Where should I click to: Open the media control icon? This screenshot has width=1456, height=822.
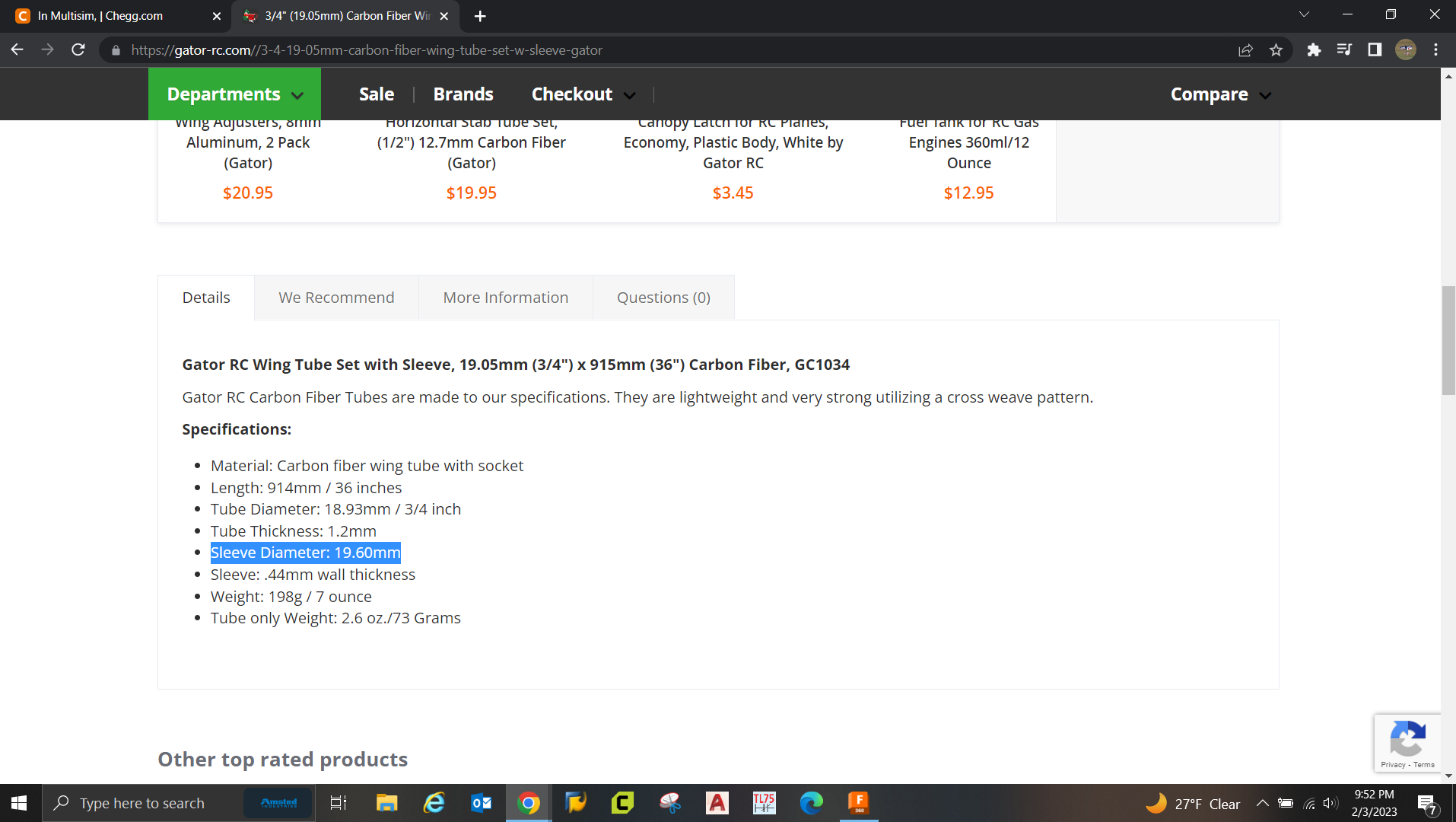[1344, 50]
